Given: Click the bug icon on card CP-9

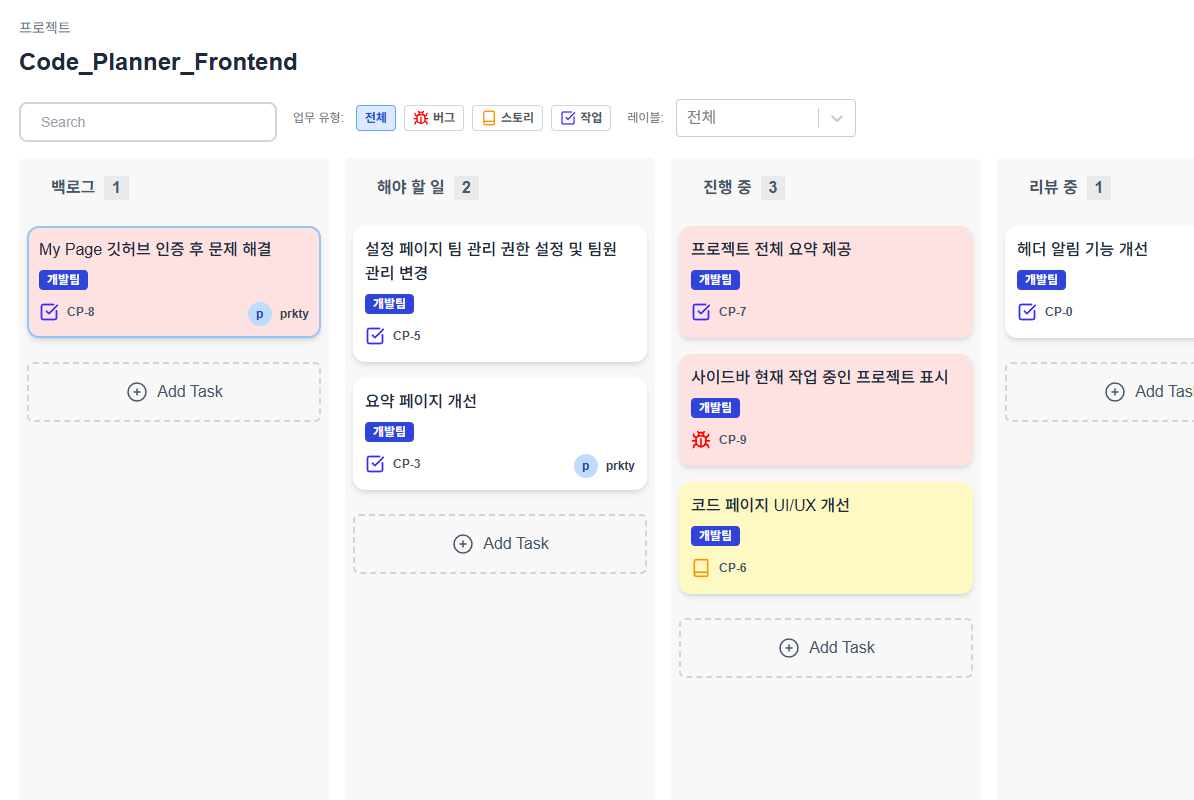Looking at the screenshot, I should (x=701, y=440).
